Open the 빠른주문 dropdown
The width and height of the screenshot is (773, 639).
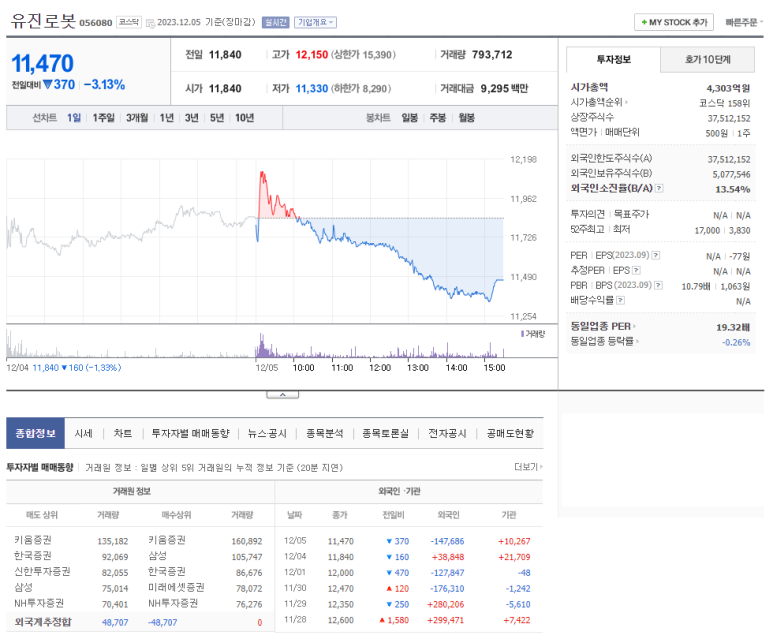(743, 22)
